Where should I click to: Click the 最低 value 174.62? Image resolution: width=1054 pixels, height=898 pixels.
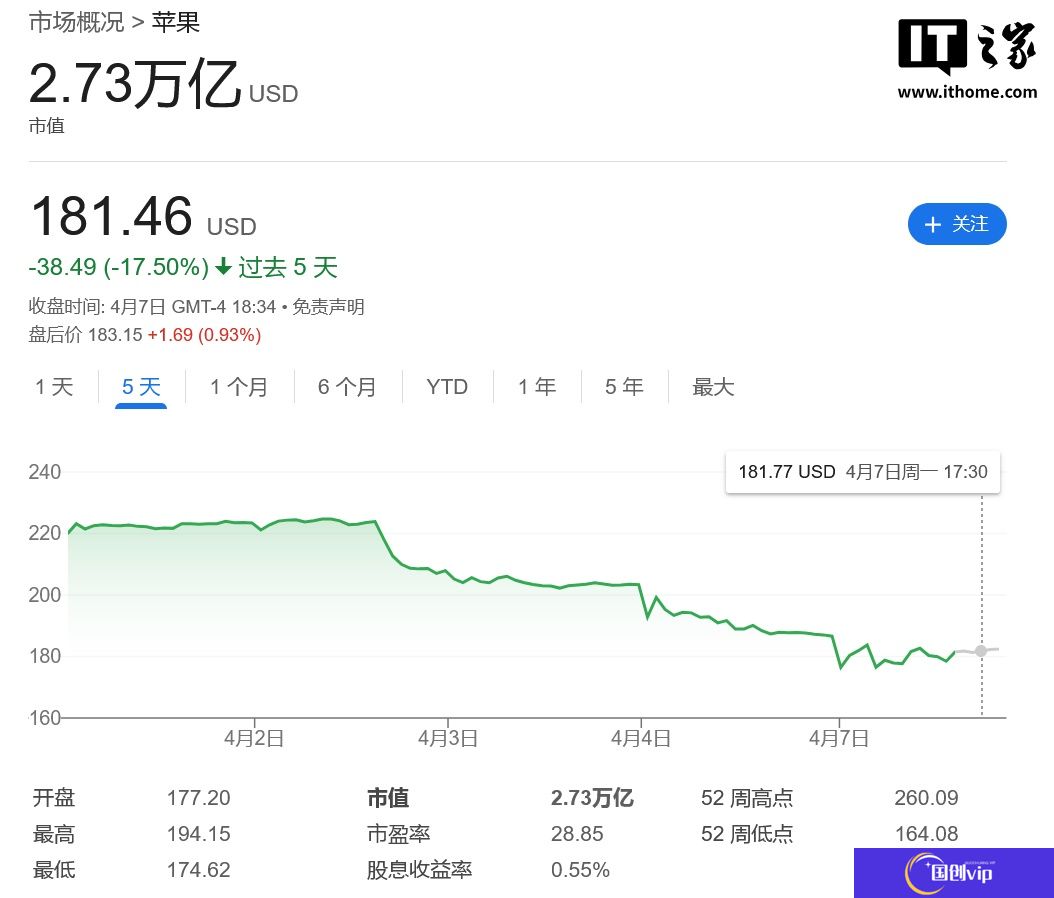pos(198,870)
